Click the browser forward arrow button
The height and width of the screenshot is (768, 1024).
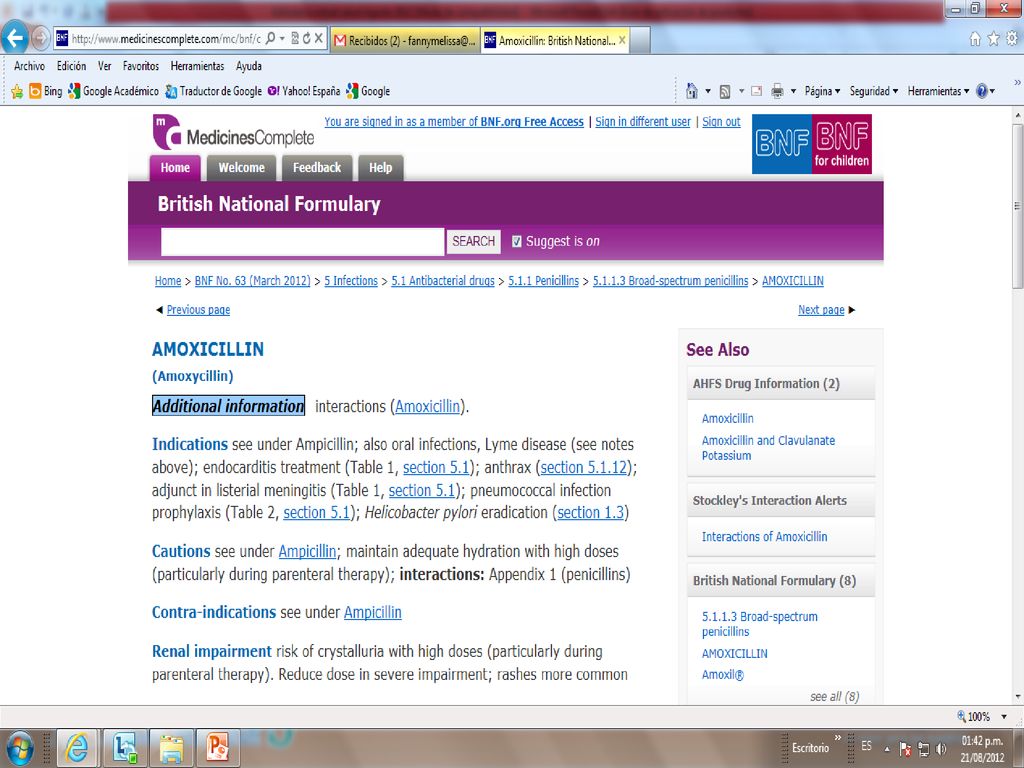point(40,39)
